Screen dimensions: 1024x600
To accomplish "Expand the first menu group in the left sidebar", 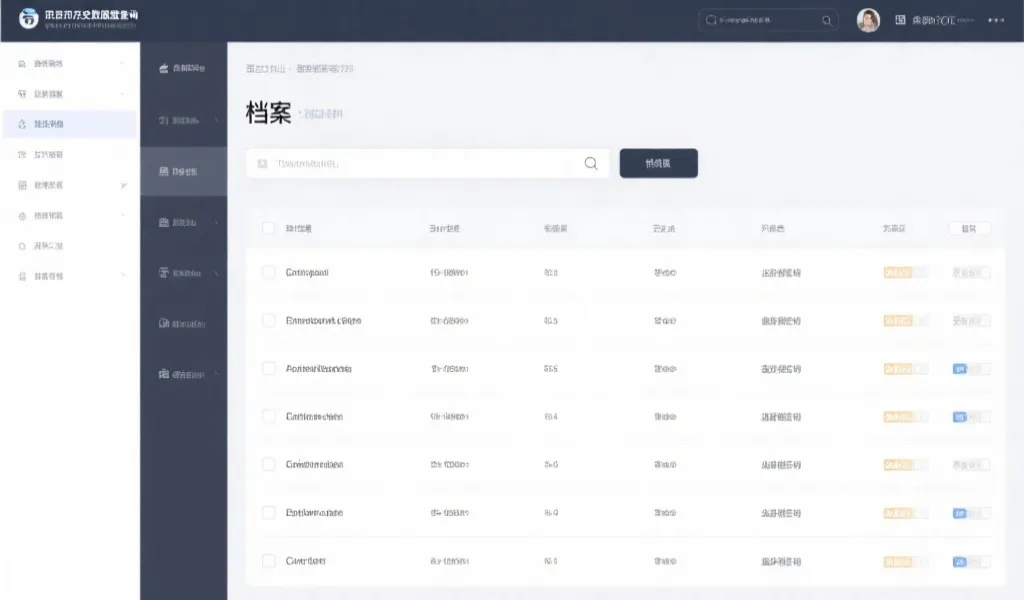I will (x=68, y=63).
